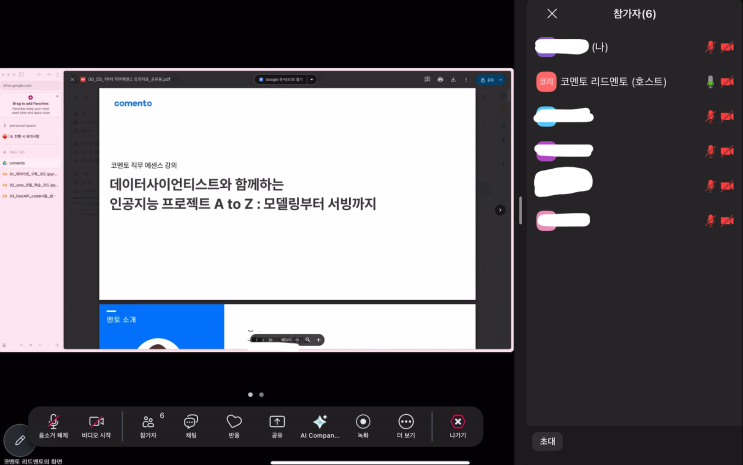
Task: Tap host's green microphone icon
Action: tap(711, 82)
